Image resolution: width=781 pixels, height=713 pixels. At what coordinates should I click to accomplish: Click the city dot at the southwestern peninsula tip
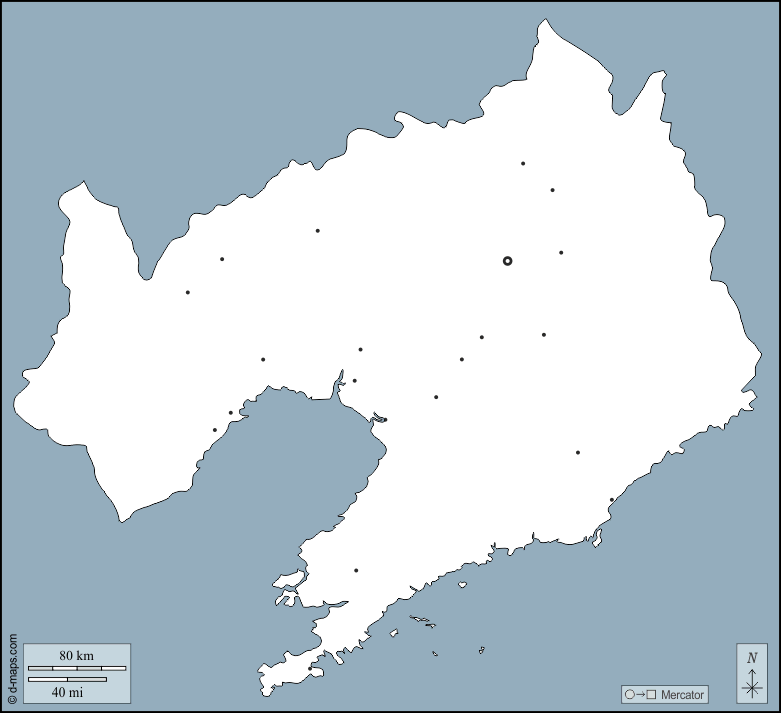[x=310, y=669]
